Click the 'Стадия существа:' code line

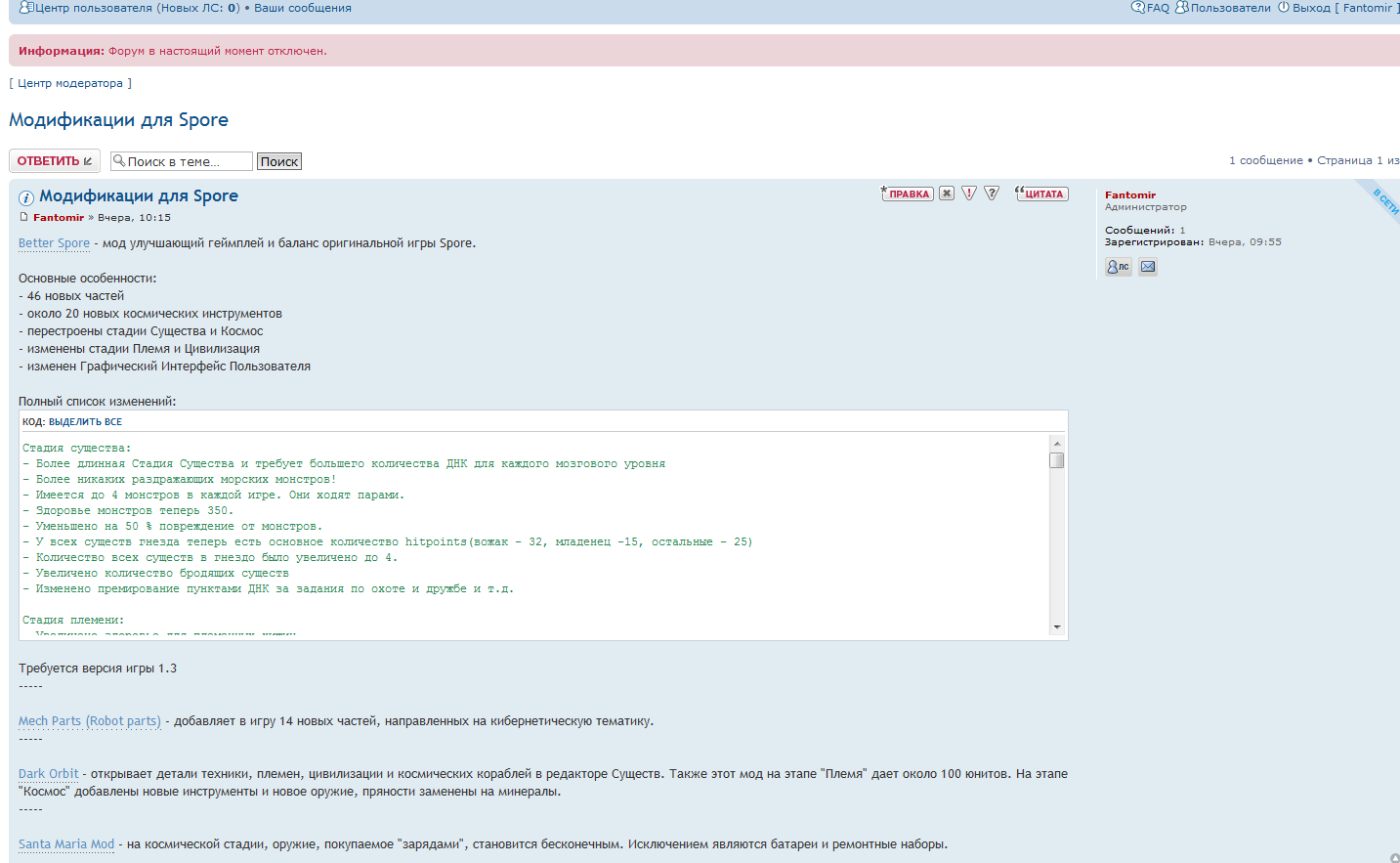76,449
